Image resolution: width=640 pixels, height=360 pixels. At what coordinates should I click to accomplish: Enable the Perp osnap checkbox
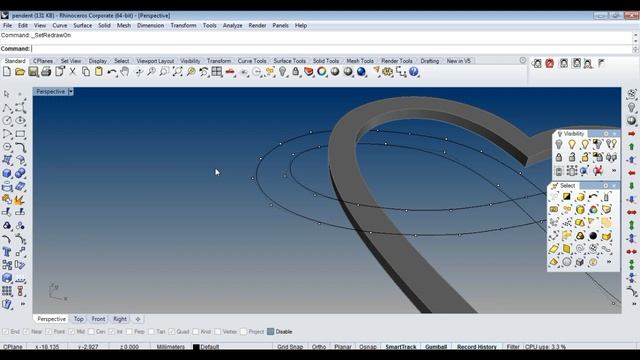point(129,332)
